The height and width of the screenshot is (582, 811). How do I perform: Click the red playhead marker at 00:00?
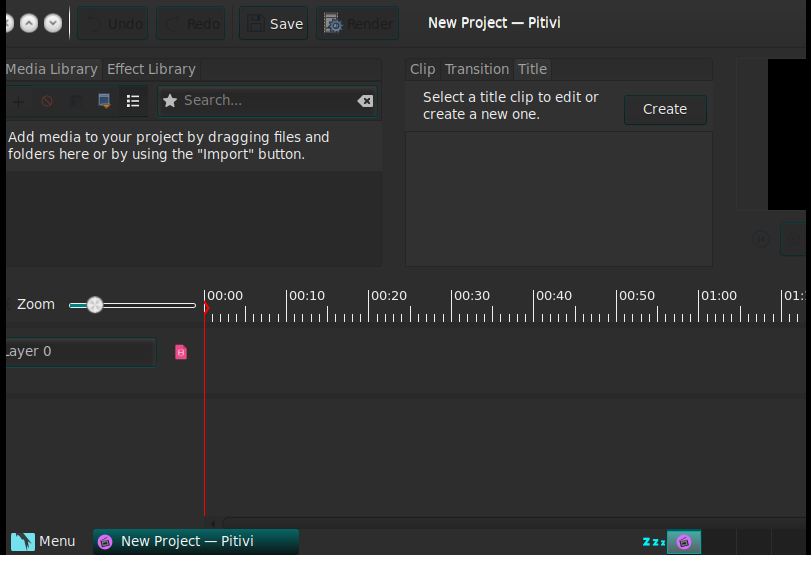[206, 308]
